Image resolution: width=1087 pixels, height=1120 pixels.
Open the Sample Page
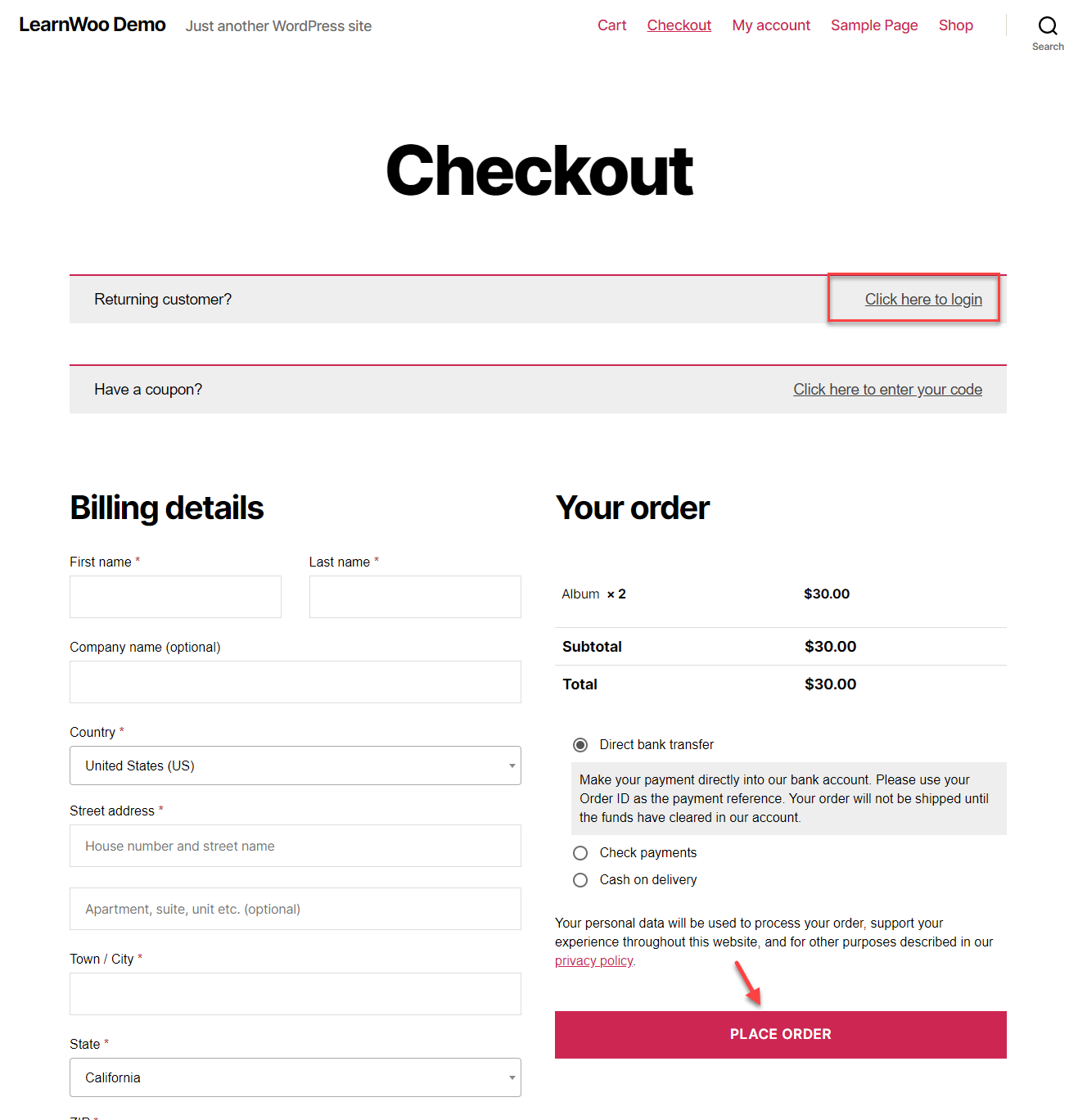[x=873, y=25]
